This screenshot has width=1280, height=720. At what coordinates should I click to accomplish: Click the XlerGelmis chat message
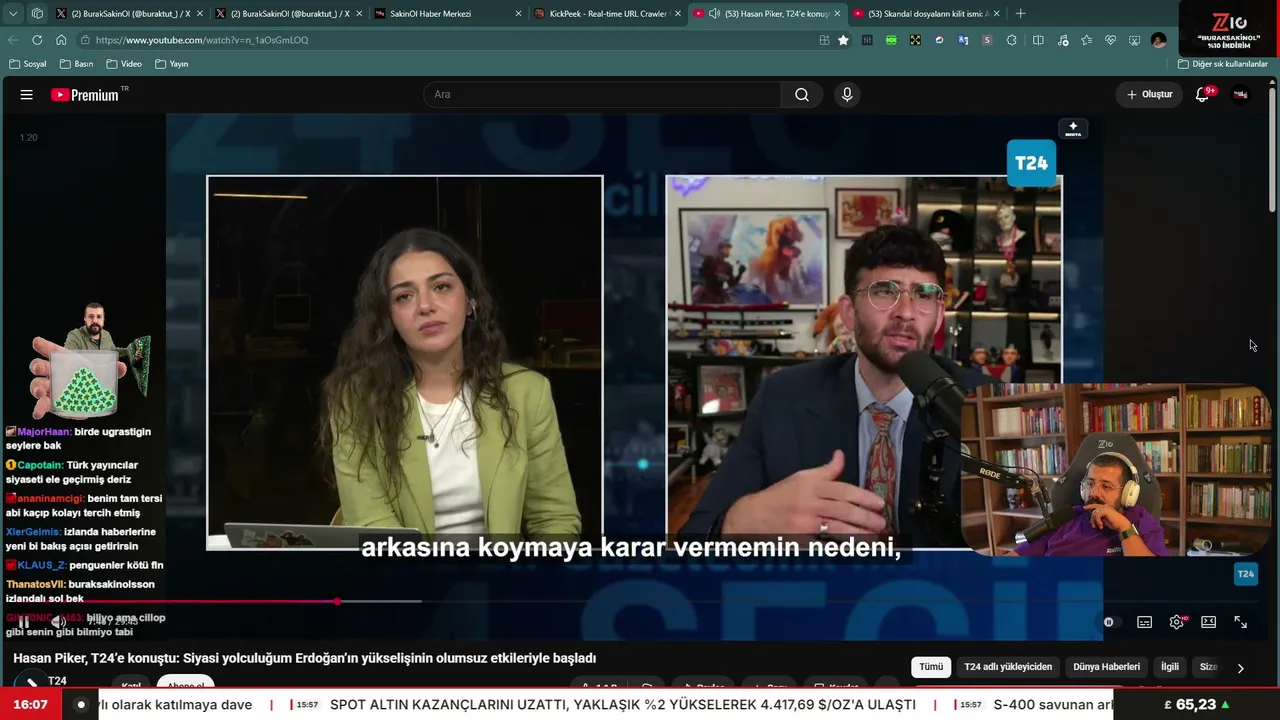(81, 539)
